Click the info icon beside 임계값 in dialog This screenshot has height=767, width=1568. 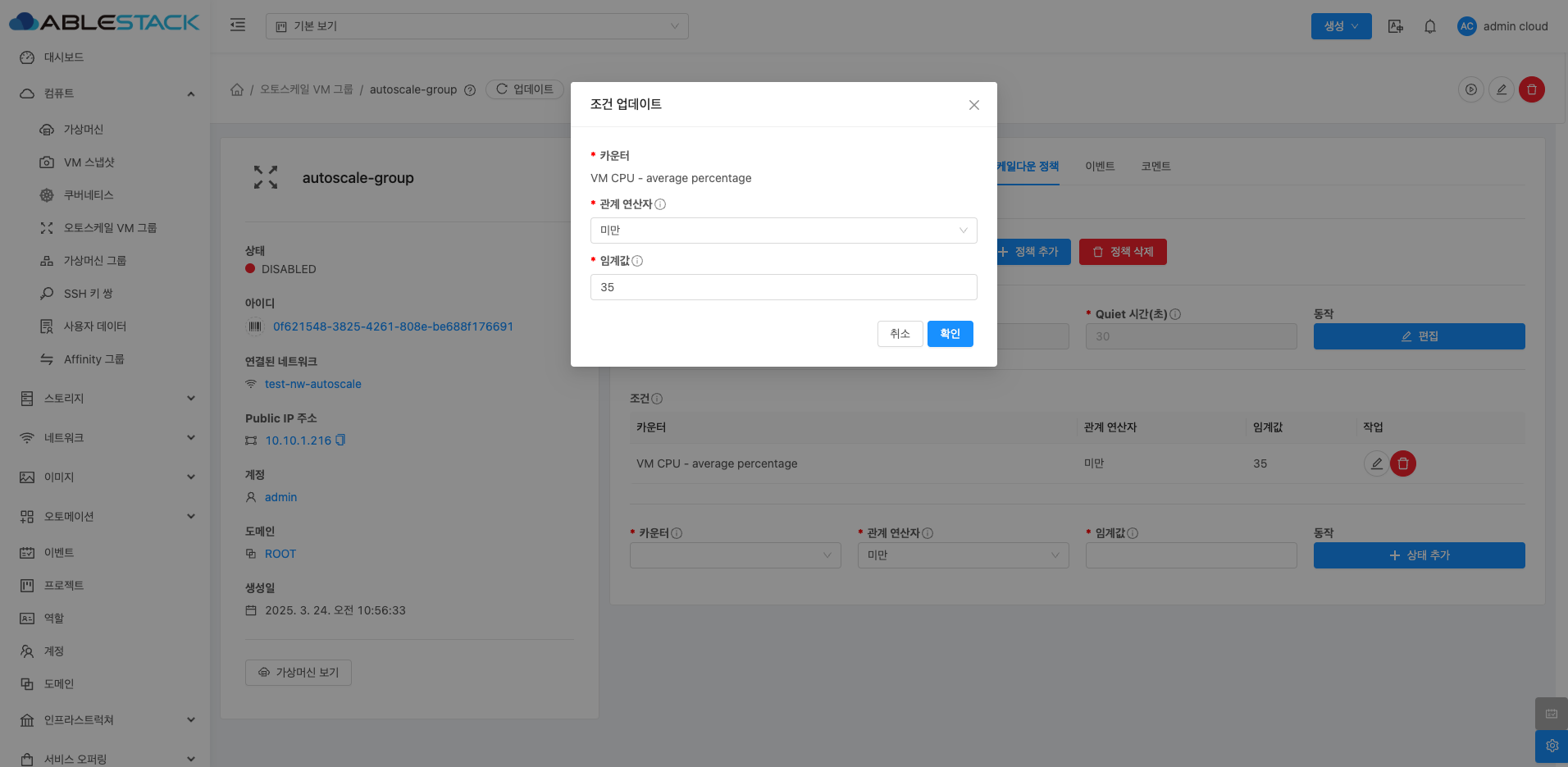pos(637,261)
